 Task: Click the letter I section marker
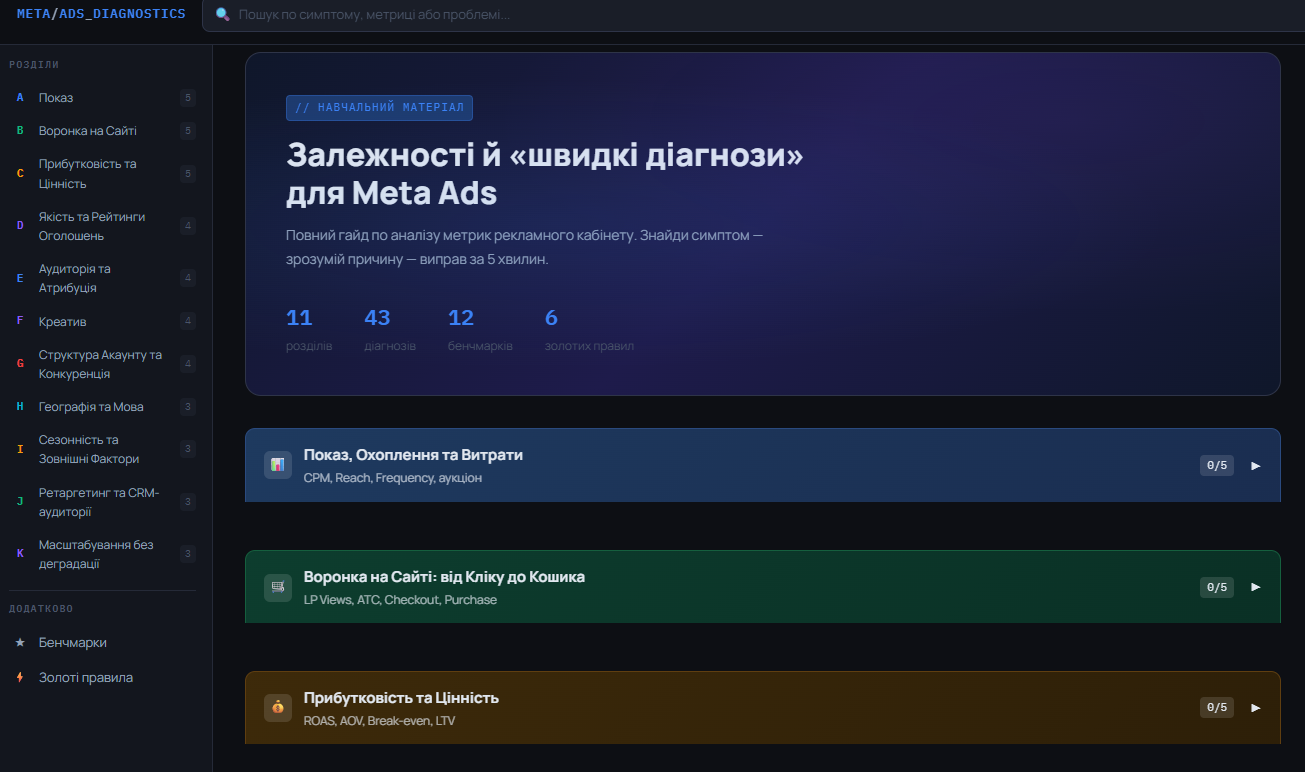click(x=20, y=449)
